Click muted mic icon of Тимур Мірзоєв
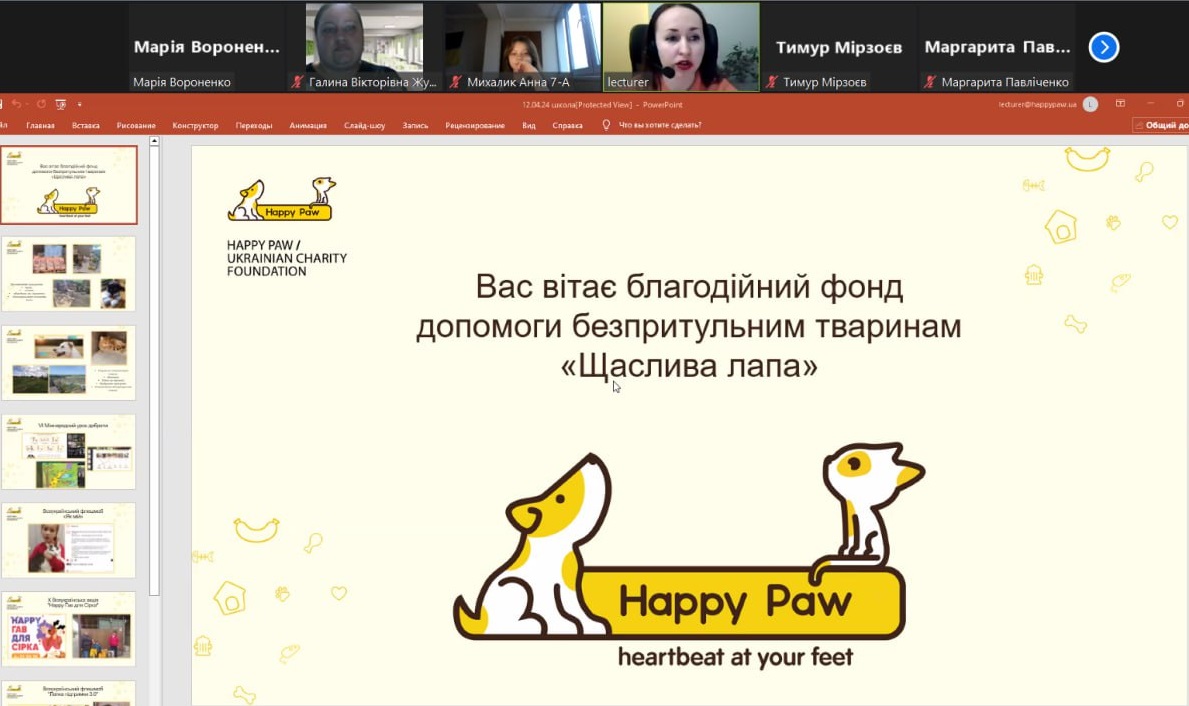The height and width of the screenshot is (706, 1189). click(772, 82)
